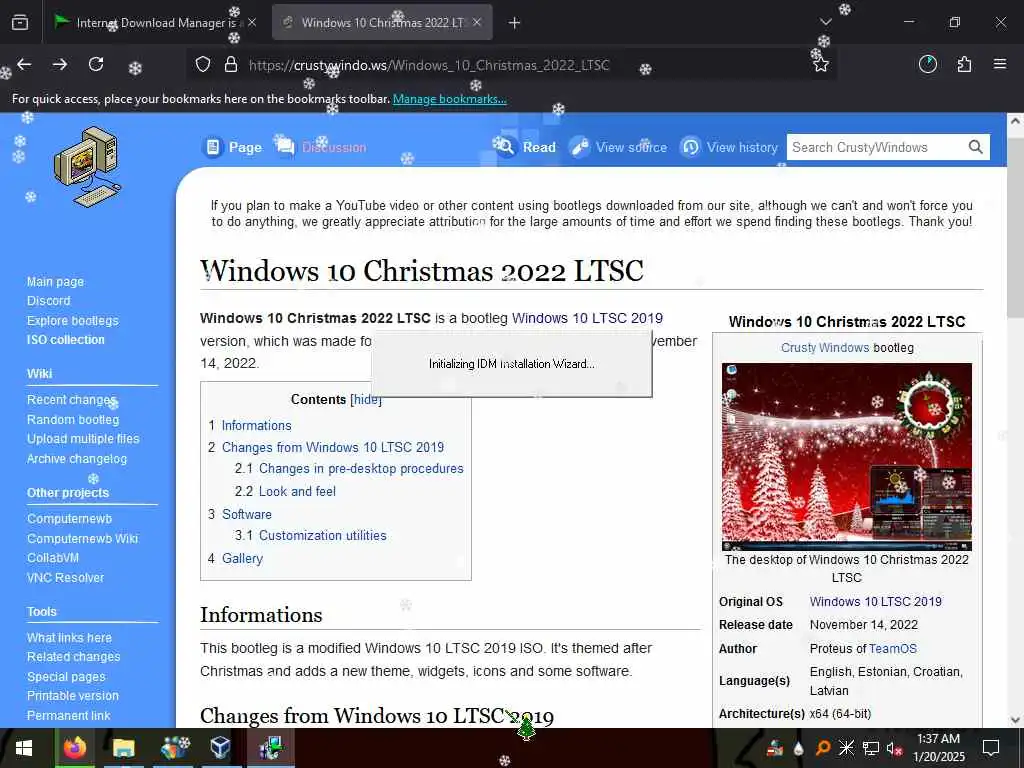Screen dimensions: 1024x768
Task: Open the Crusty Windows infobox link
Action: (825, 347)
